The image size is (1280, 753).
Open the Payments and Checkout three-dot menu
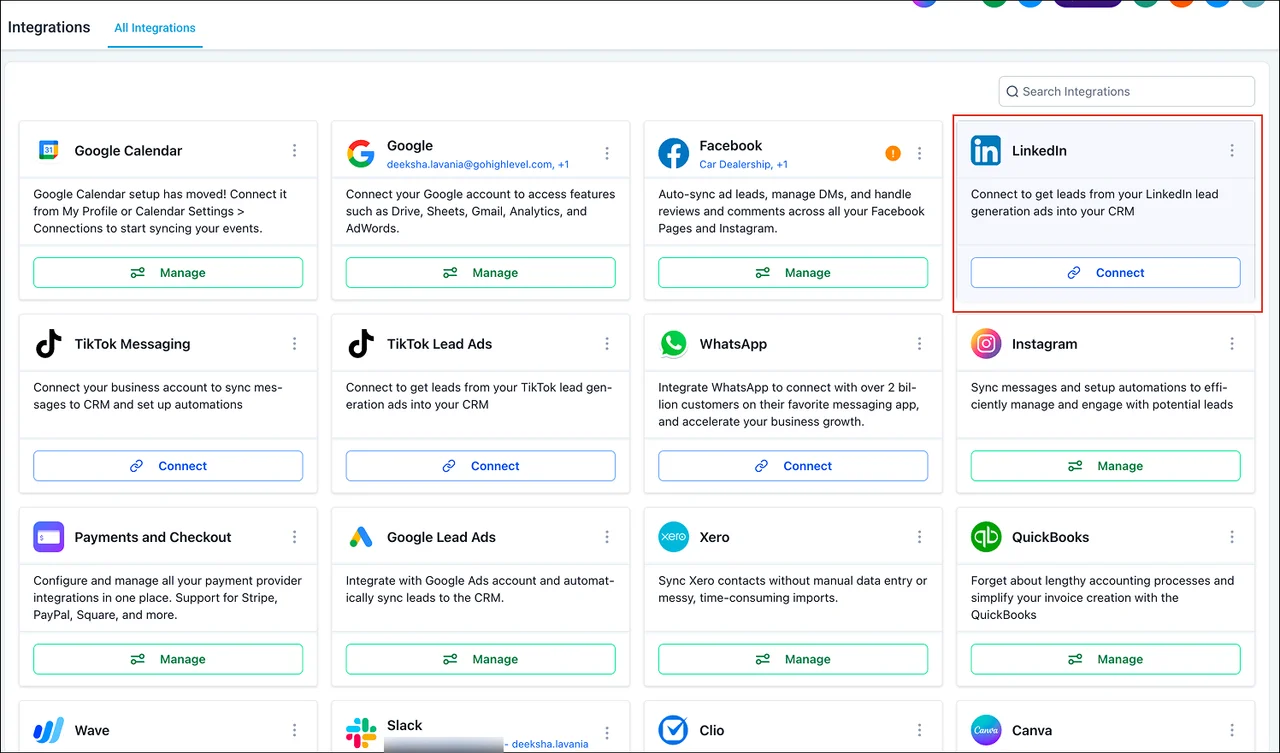pyautogui.click(x=295, y=537)
